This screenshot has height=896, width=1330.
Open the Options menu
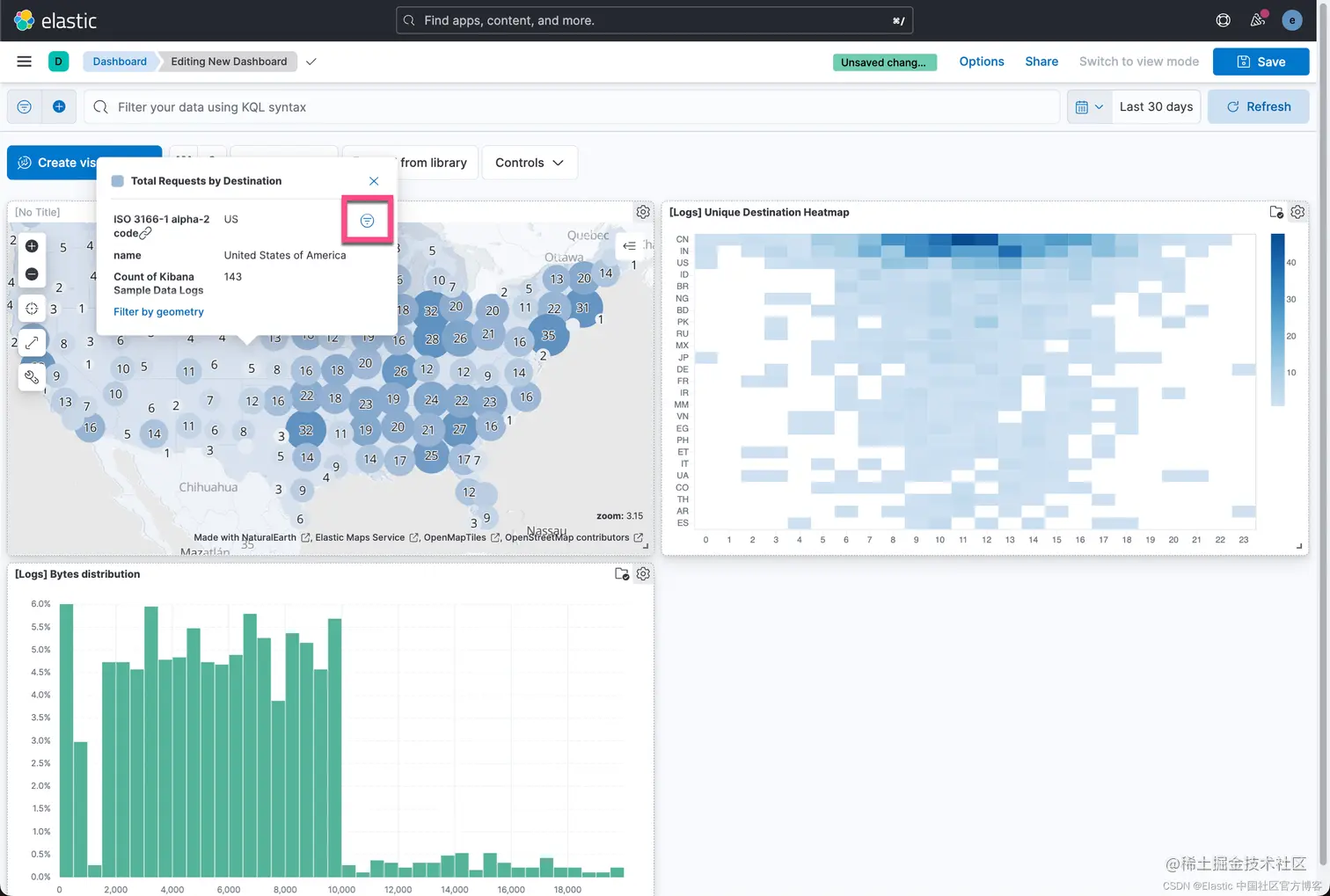coord(982,62)
